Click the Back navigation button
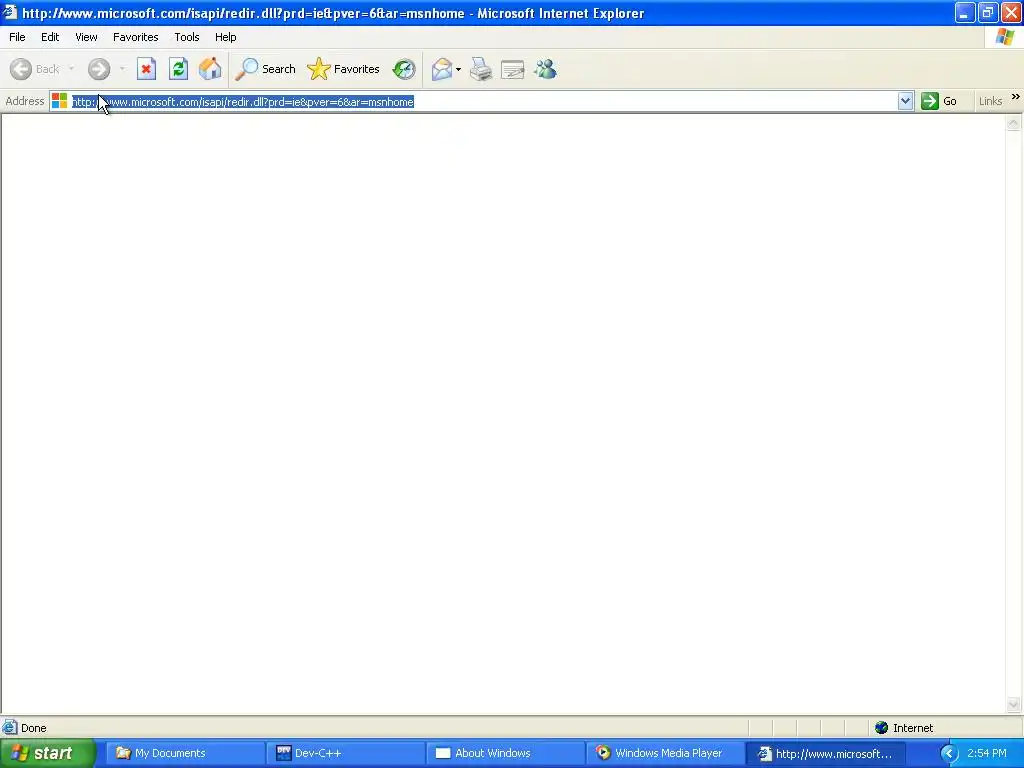 [34, 69]
